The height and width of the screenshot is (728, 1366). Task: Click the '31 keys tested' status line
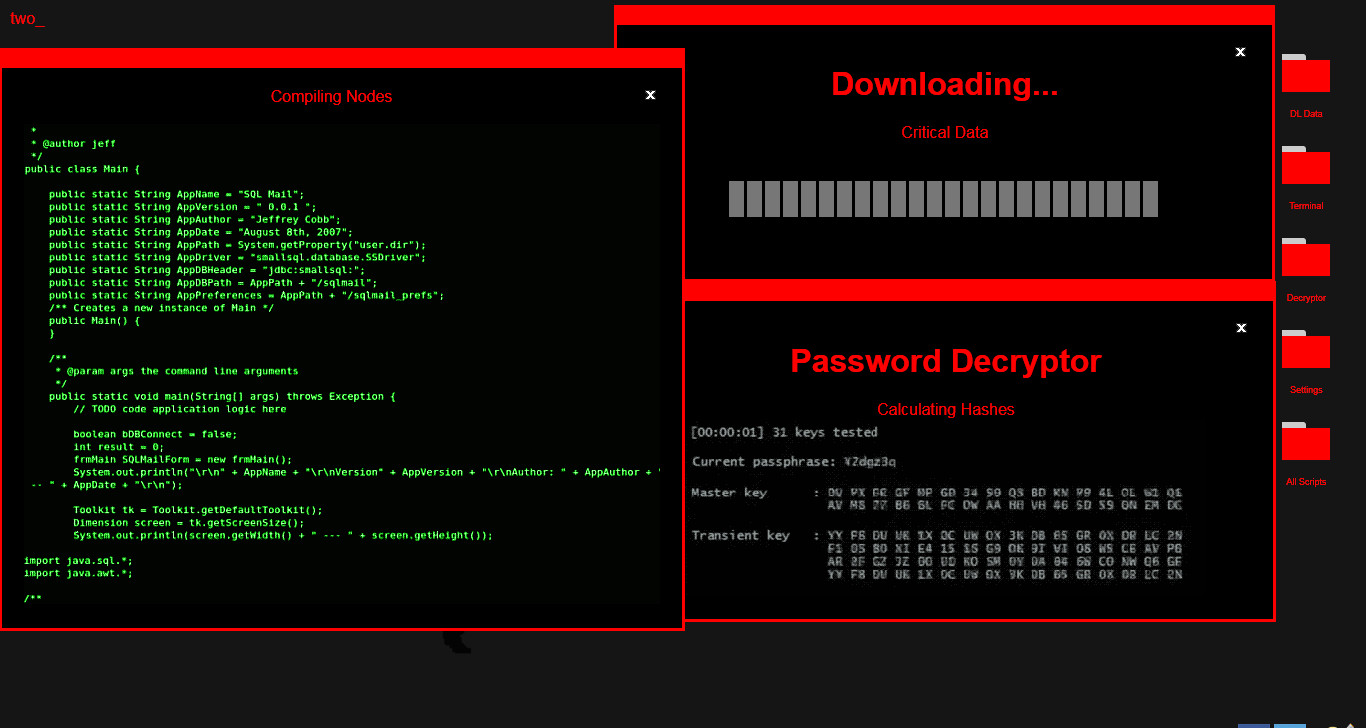(784, 433)
